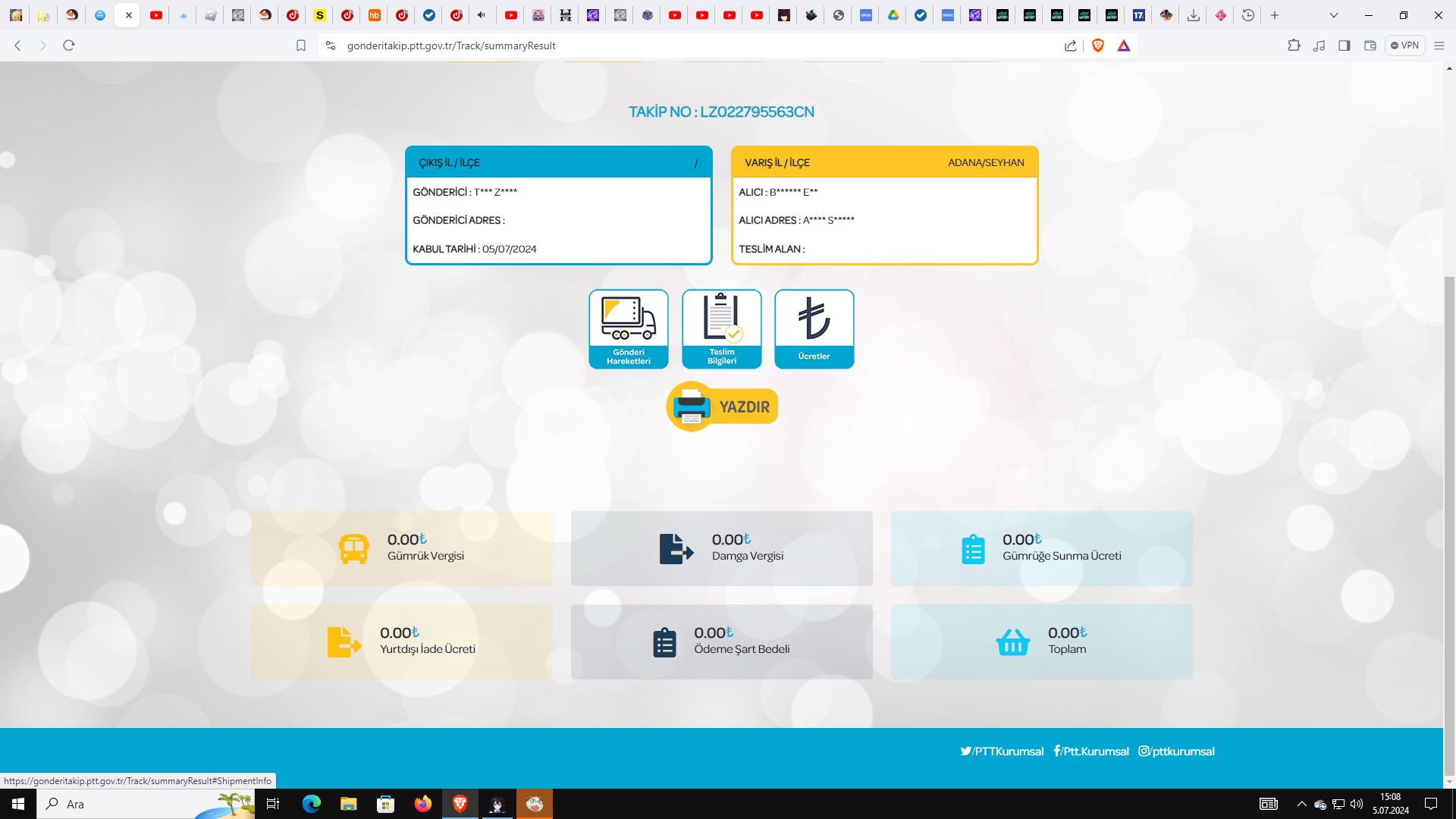Click the share page icon
The width and height of the screenshot is (1456, 819).
click(x=1070, y=45)
